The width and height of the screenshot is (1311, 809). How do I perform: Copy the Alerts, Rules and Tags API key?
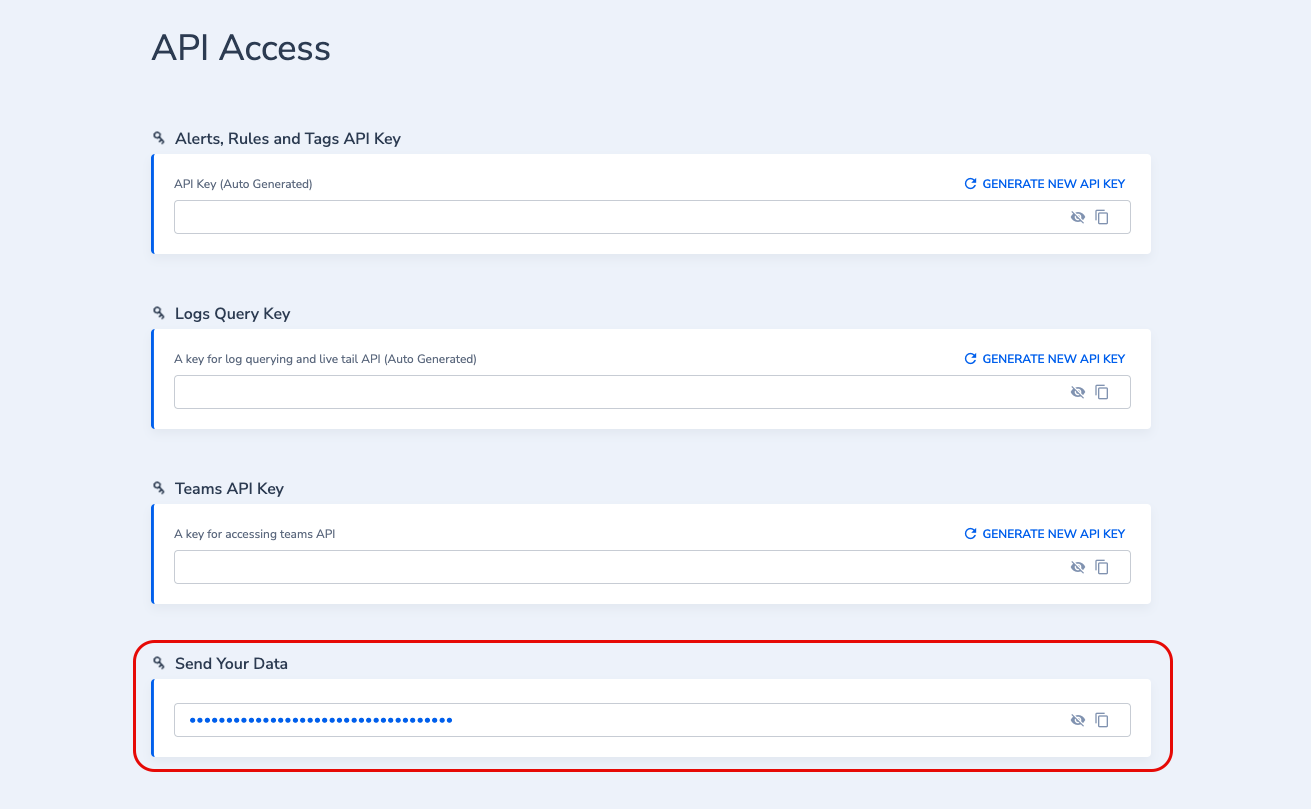pyautogui.click(x=1102, y=217)
